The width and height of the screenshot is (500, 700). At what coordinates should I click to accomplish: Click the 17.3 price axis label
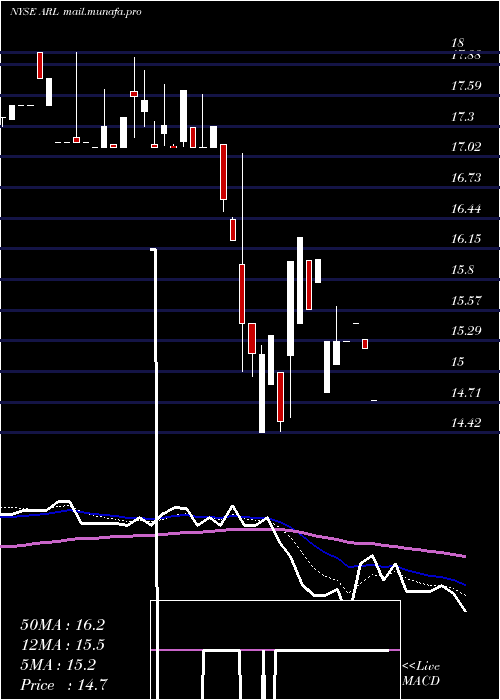click(462, 117)
